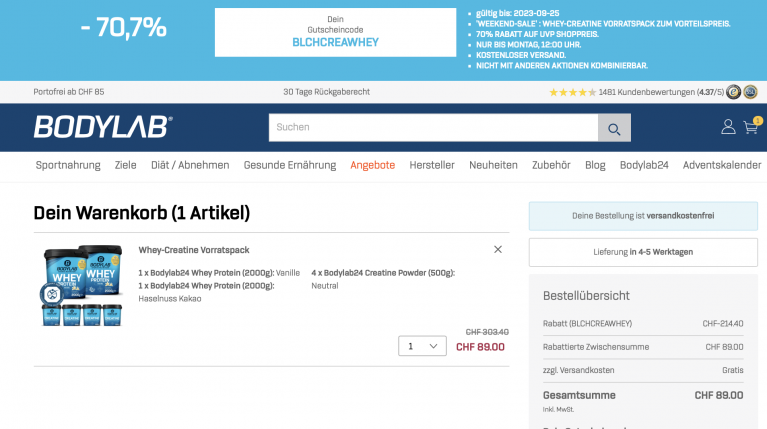Open the Ziele menu
This screenshot has width=767, height=429.
click(x=125, y=165)
